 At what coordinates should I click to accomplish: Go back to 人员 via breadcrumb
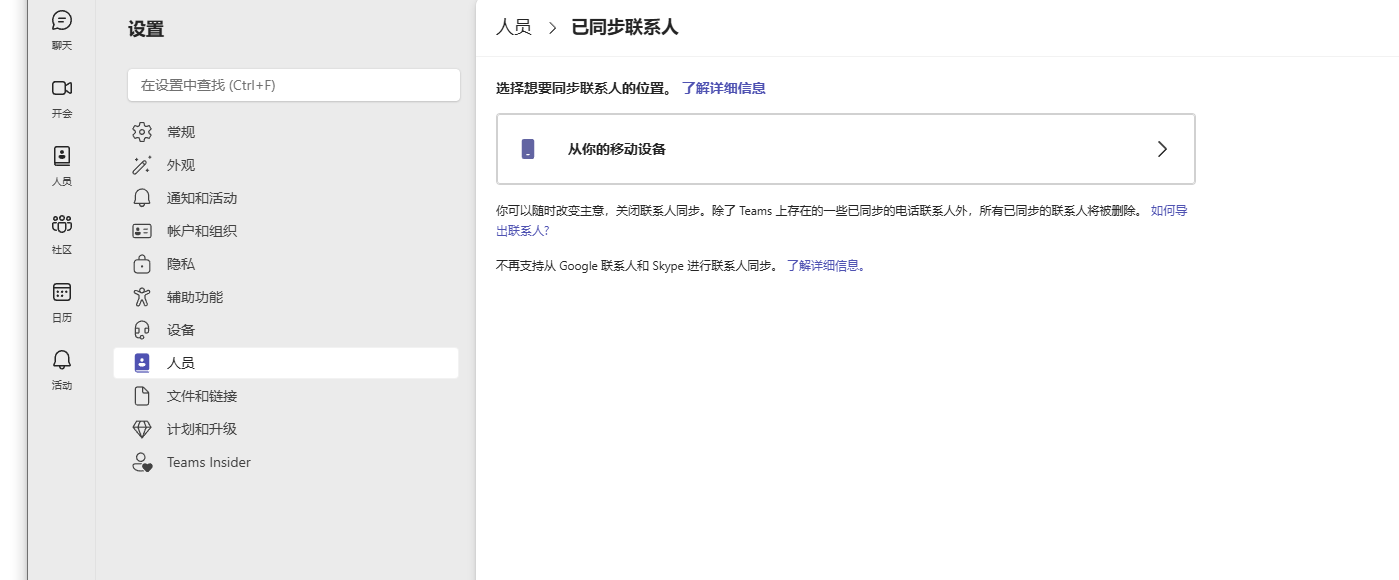point(514,27)
